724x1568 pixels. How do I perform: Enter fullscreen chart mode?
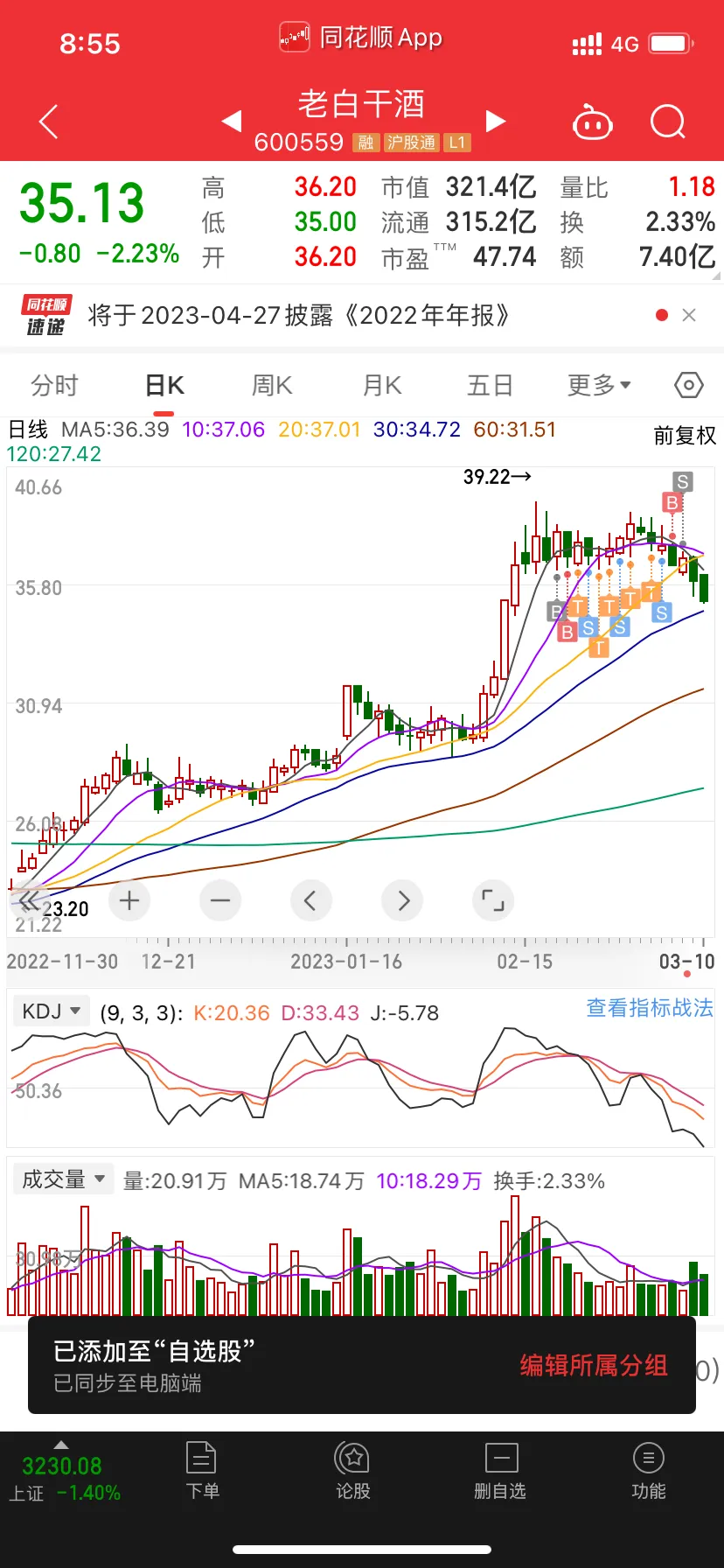point(493,900)
